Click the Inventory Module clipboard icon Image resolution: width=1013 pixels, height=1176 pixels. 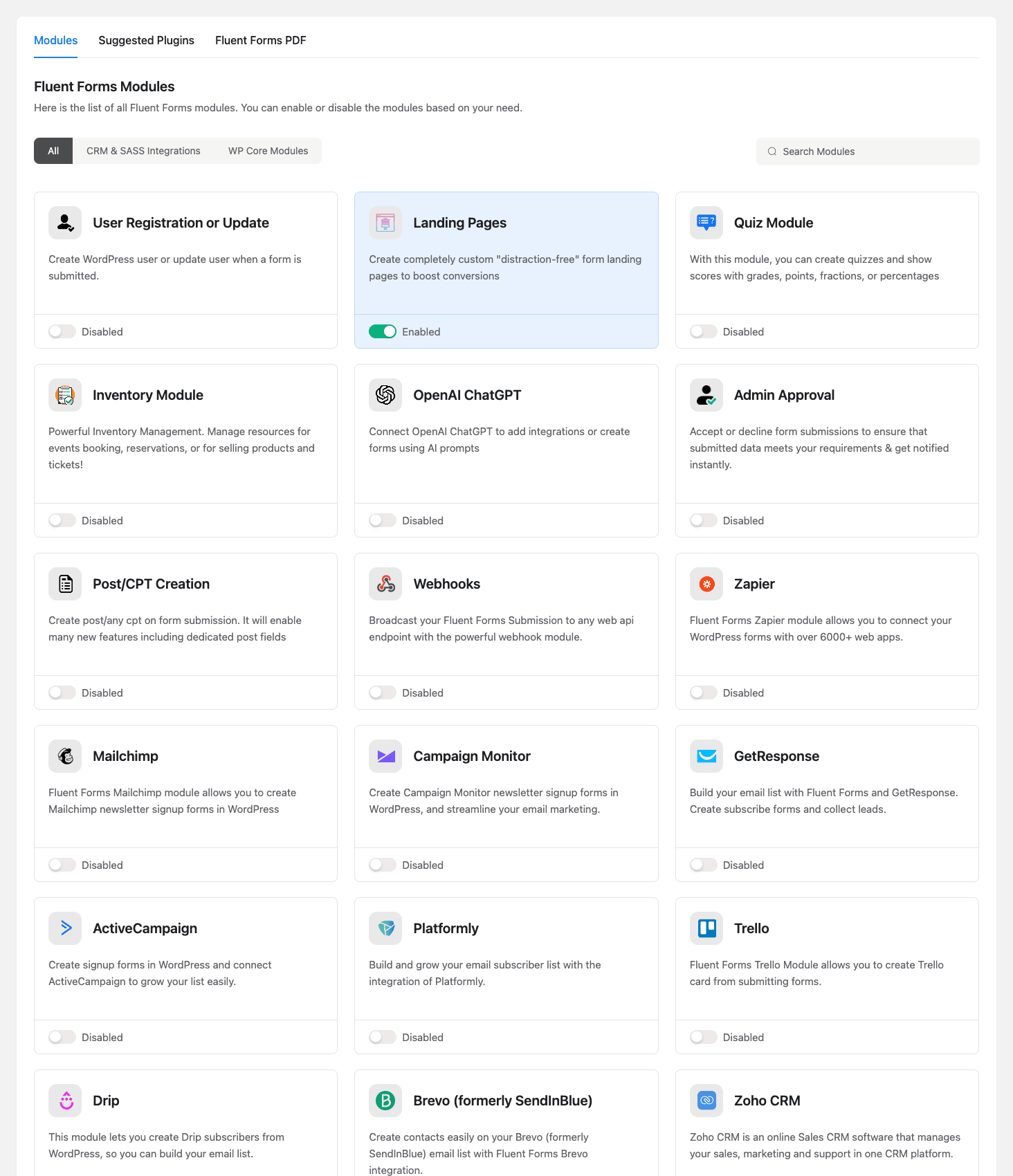point(65,395)
